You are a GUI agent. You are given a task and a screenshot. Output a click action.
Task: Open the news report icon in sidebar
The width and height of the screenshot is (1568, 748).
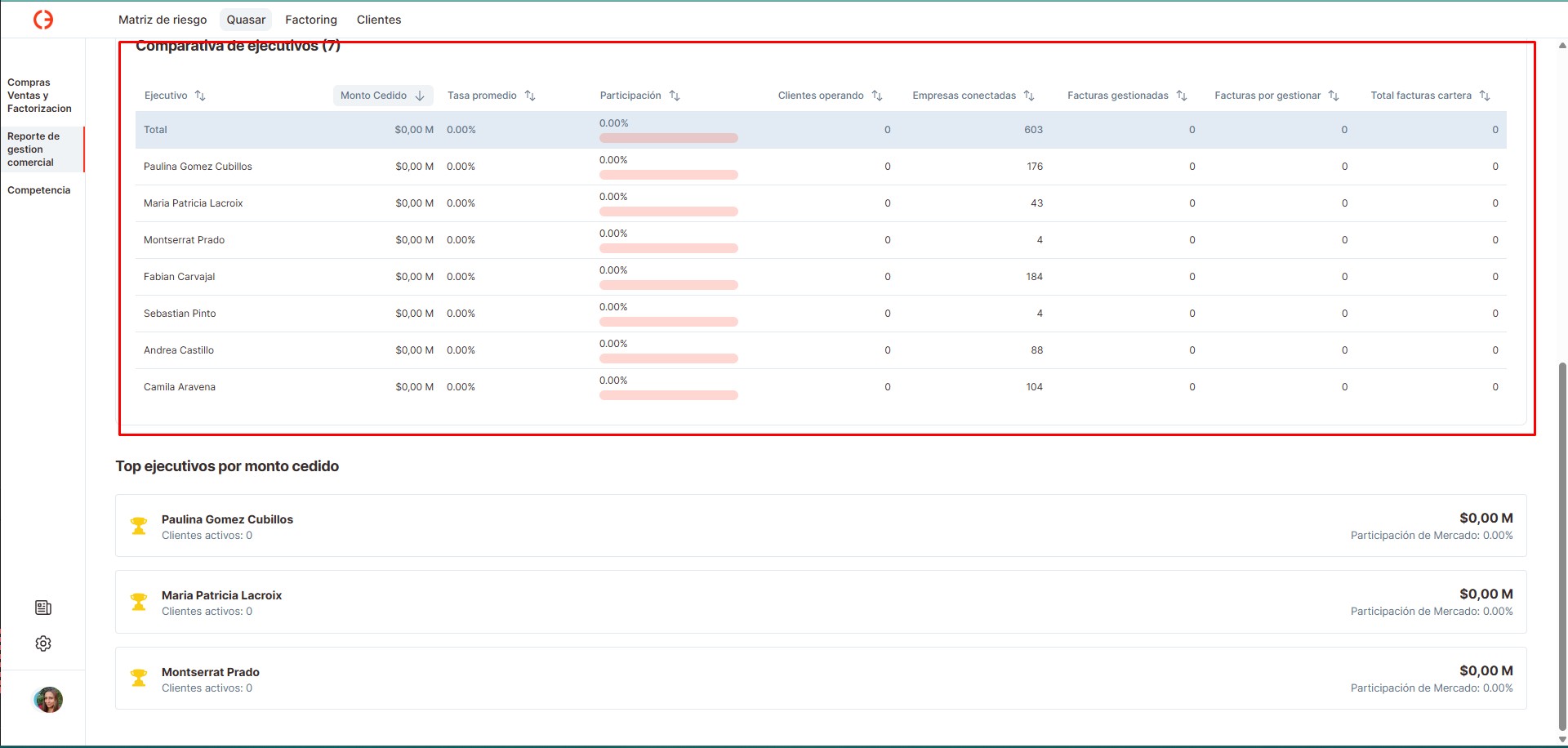pos(43,608)
